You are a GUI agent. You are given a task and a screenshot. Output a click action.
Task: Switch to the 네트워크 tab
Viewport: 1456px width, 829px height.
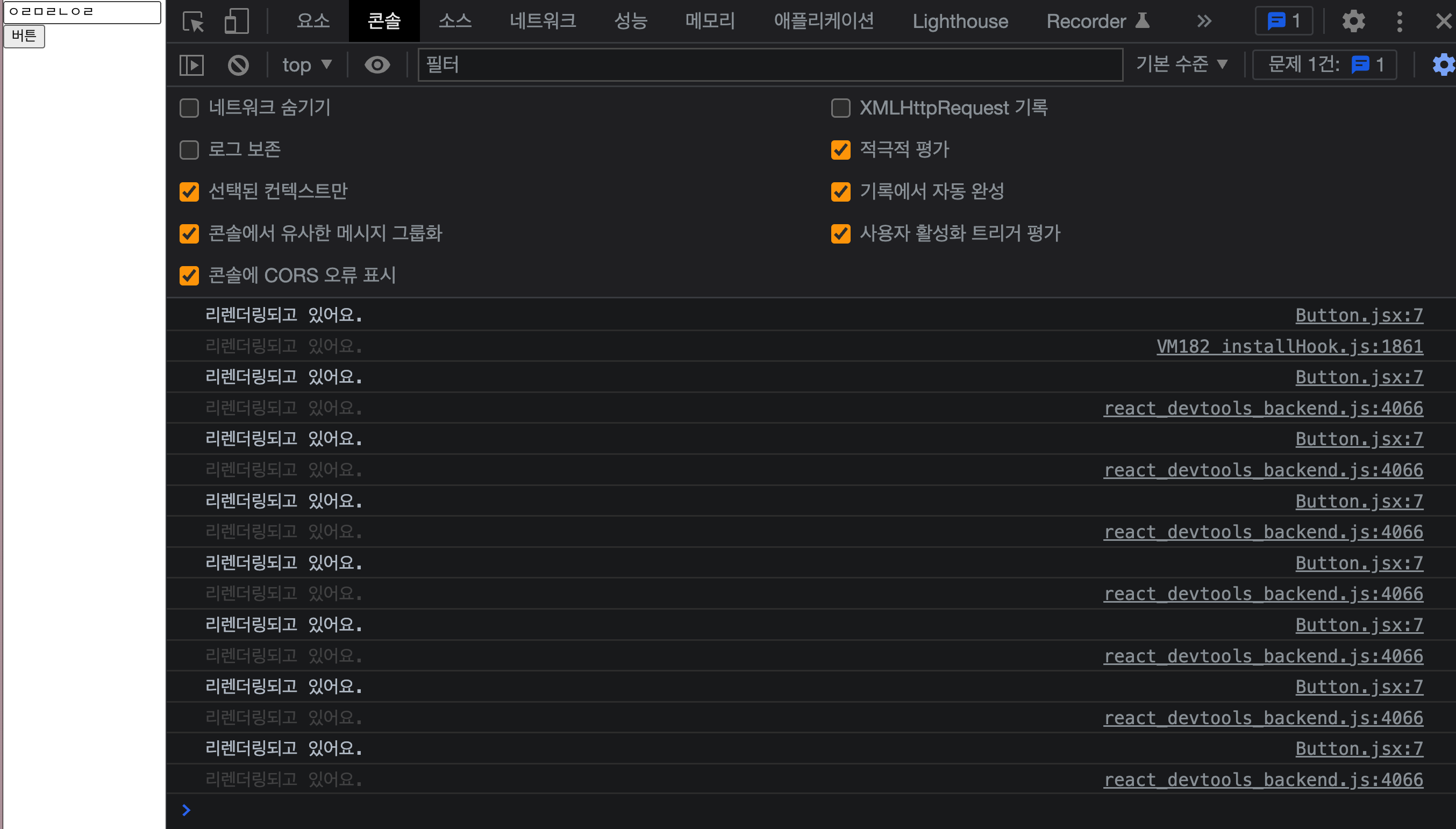(542, 22)
